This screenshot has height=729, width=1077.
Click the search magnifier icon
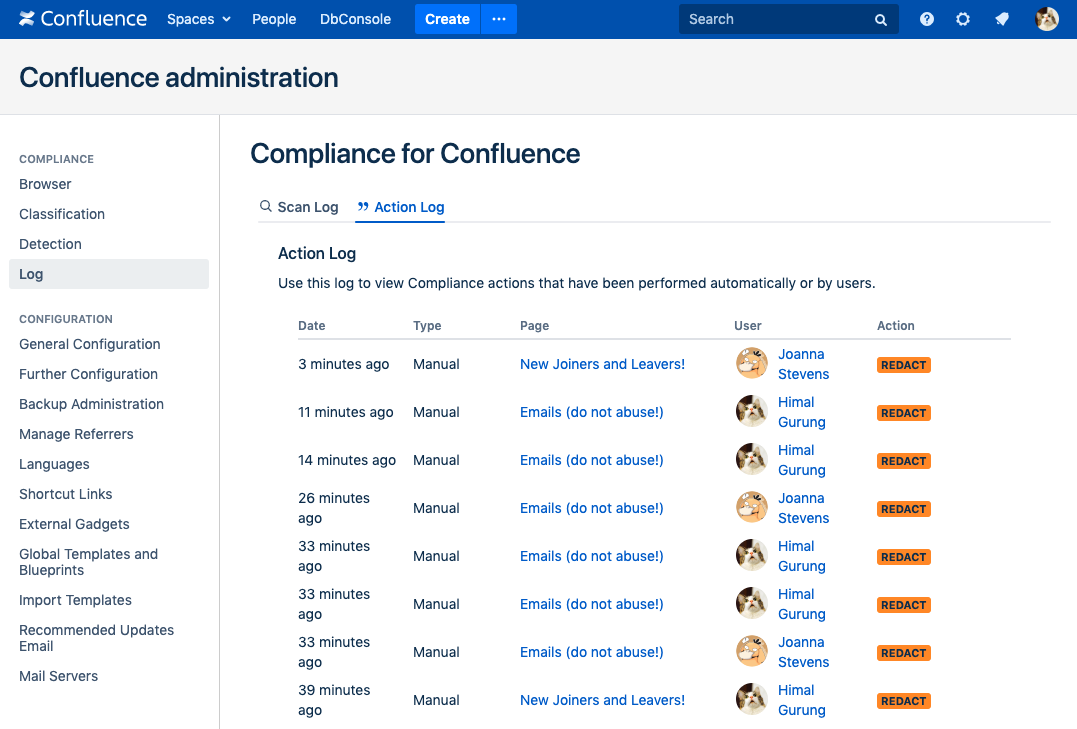click(881, 19)
